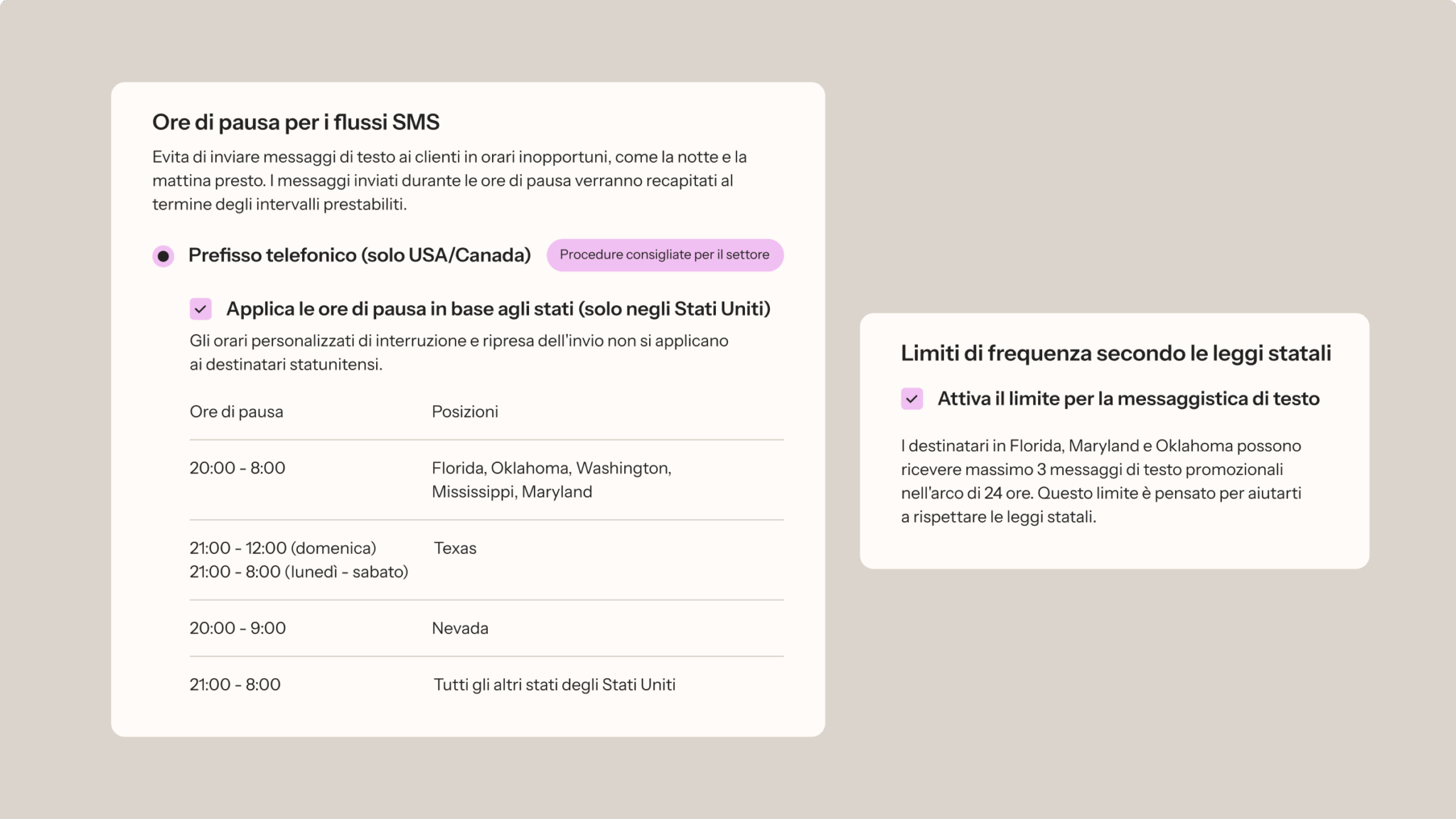Click the Florida, Maryland e Oklahoma description paragraph
The image size is (1456, 819).
[x=1101, y=481]
